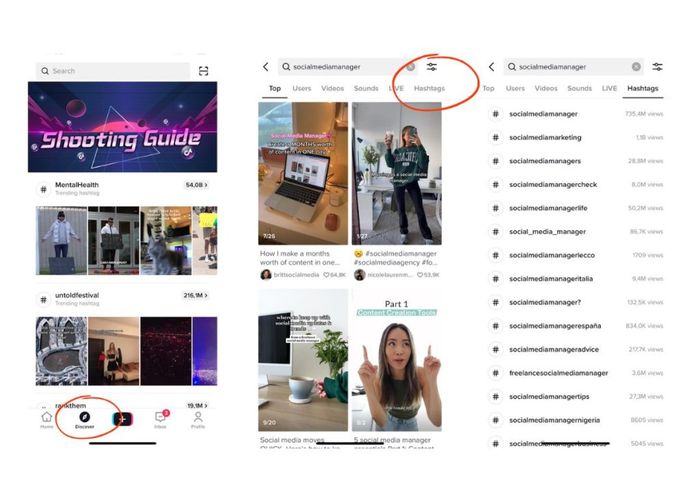
Task: Like the nicolelauren video heart 53.9K
Action: click(420, 275)
